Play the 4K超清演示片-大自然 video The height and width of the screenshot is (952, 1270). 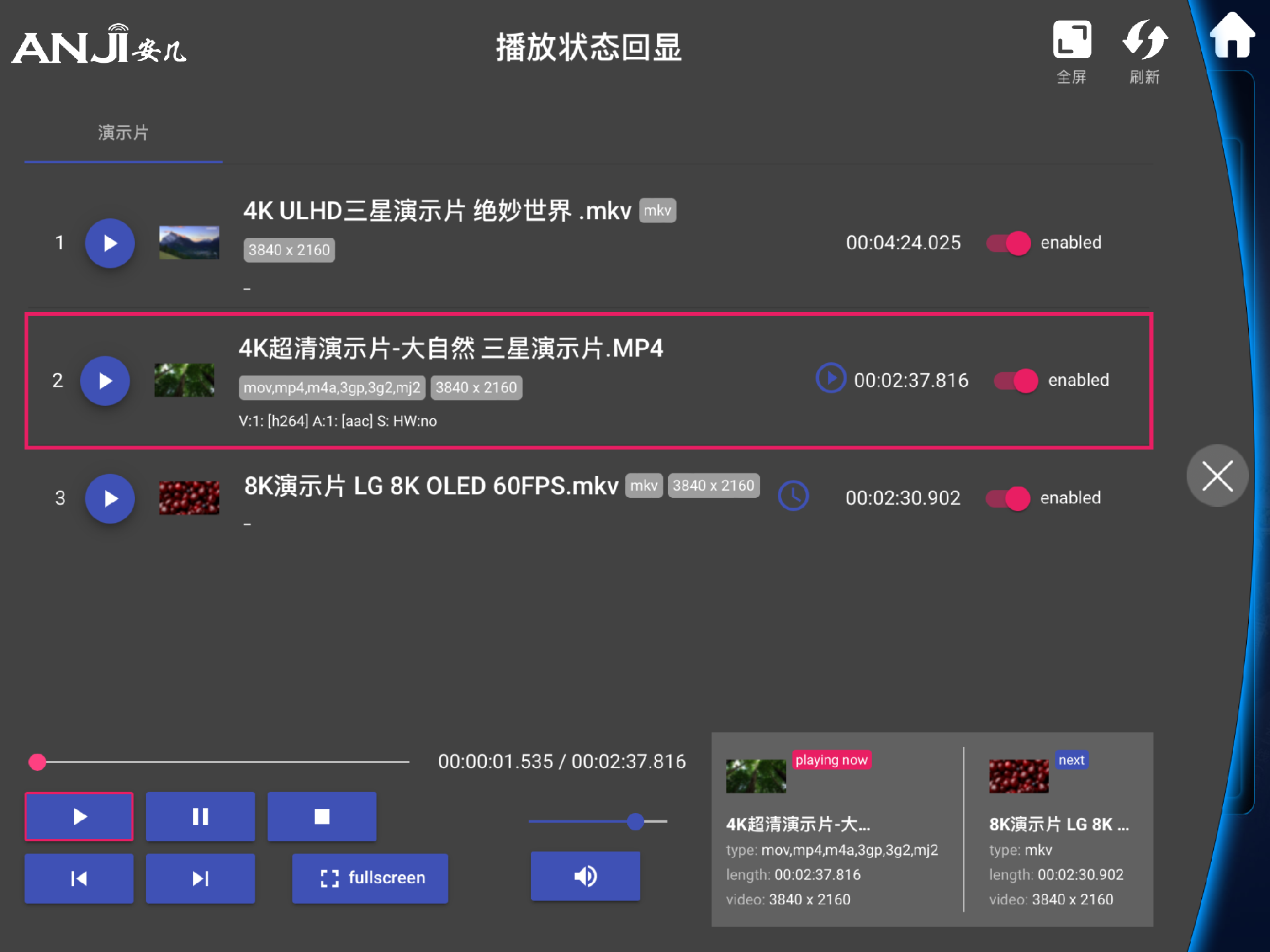coord(105,380)
